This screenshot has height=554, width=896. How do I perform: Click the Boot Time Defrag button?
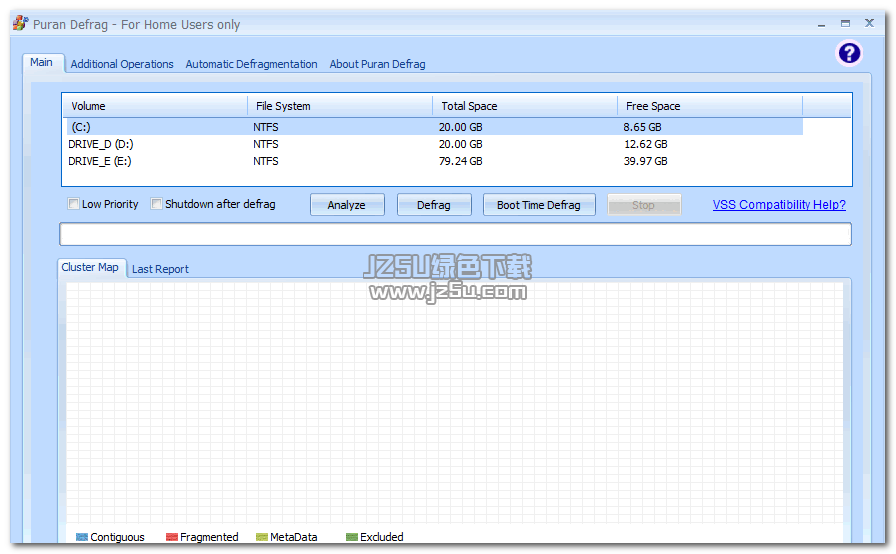539,204
